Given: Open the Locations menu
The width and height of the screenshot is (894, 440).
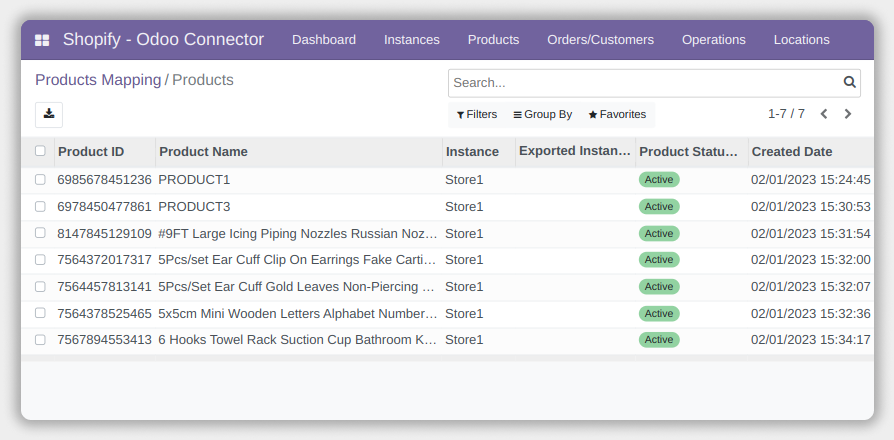Looking at the screenshot, I should coord(802,40).
